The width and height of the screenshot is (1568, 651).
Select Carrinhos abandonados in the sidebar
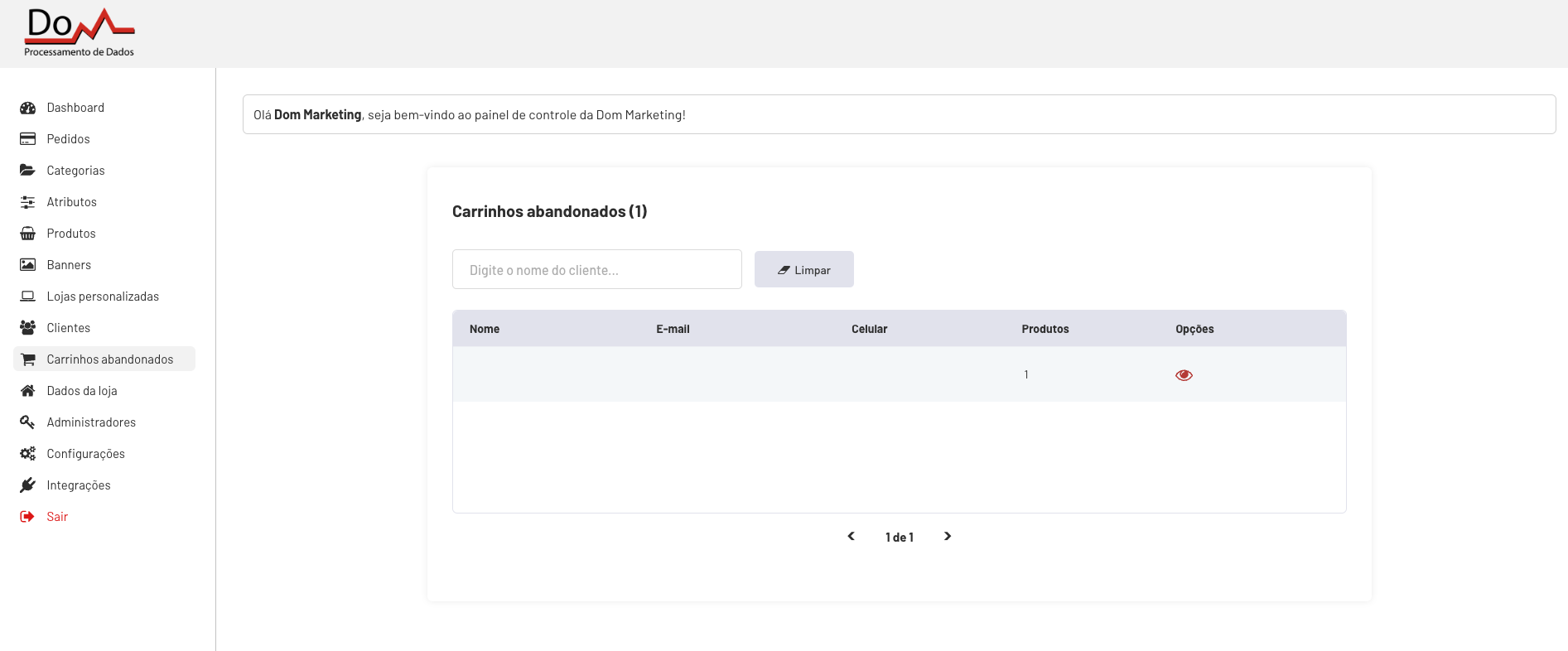109,359
